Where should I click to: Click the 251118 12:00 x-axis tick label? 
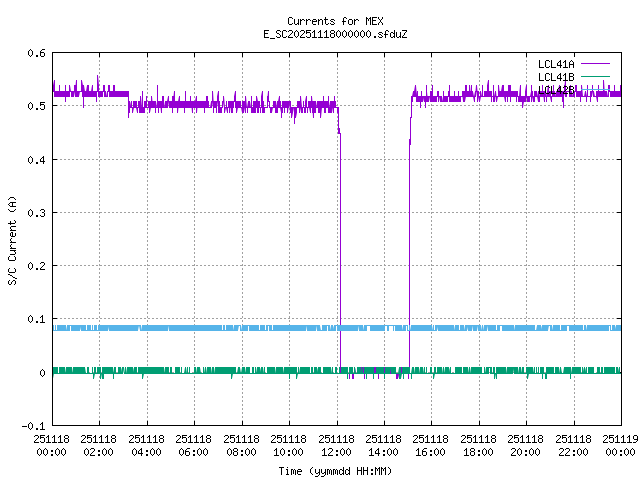337,445
